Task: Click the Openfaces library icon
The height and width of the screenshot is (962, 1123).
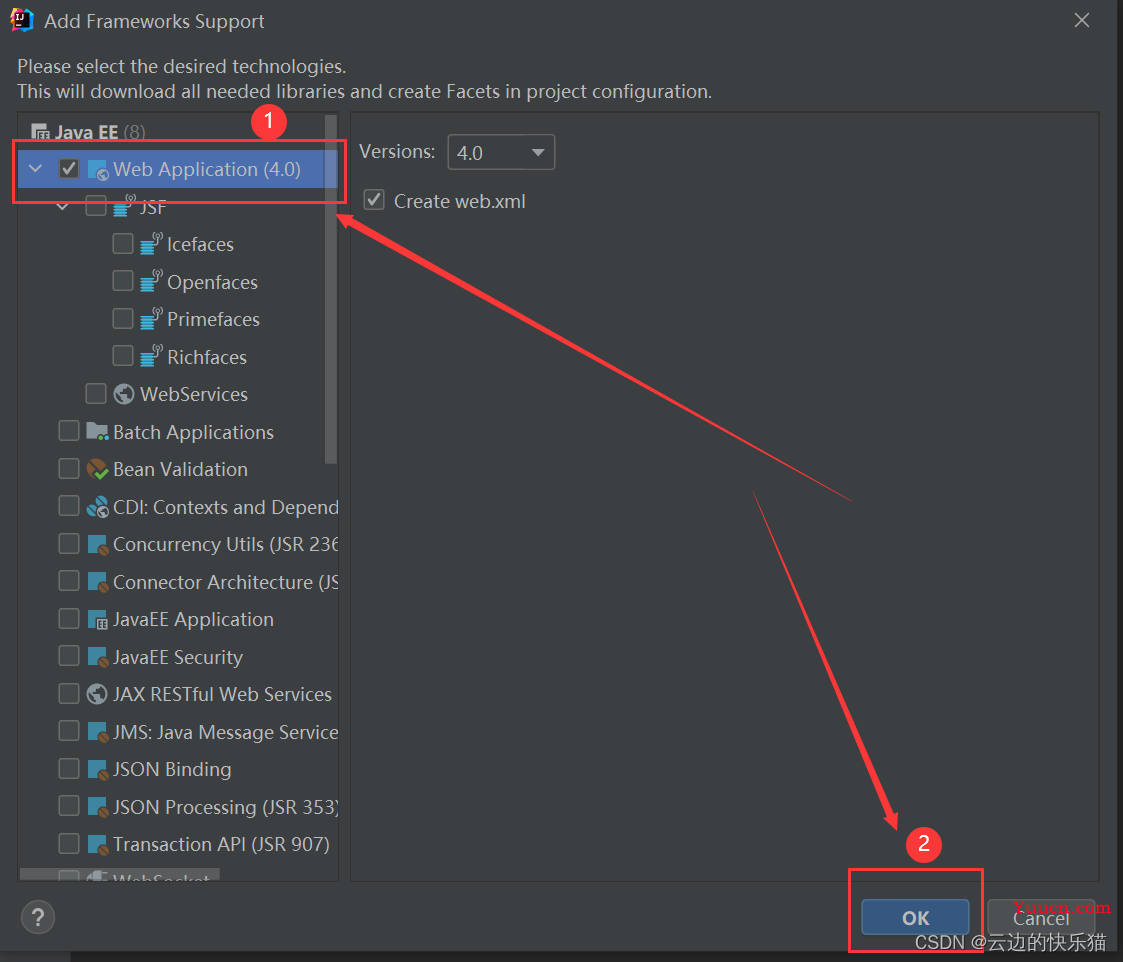Action: [x=151, y=281]
